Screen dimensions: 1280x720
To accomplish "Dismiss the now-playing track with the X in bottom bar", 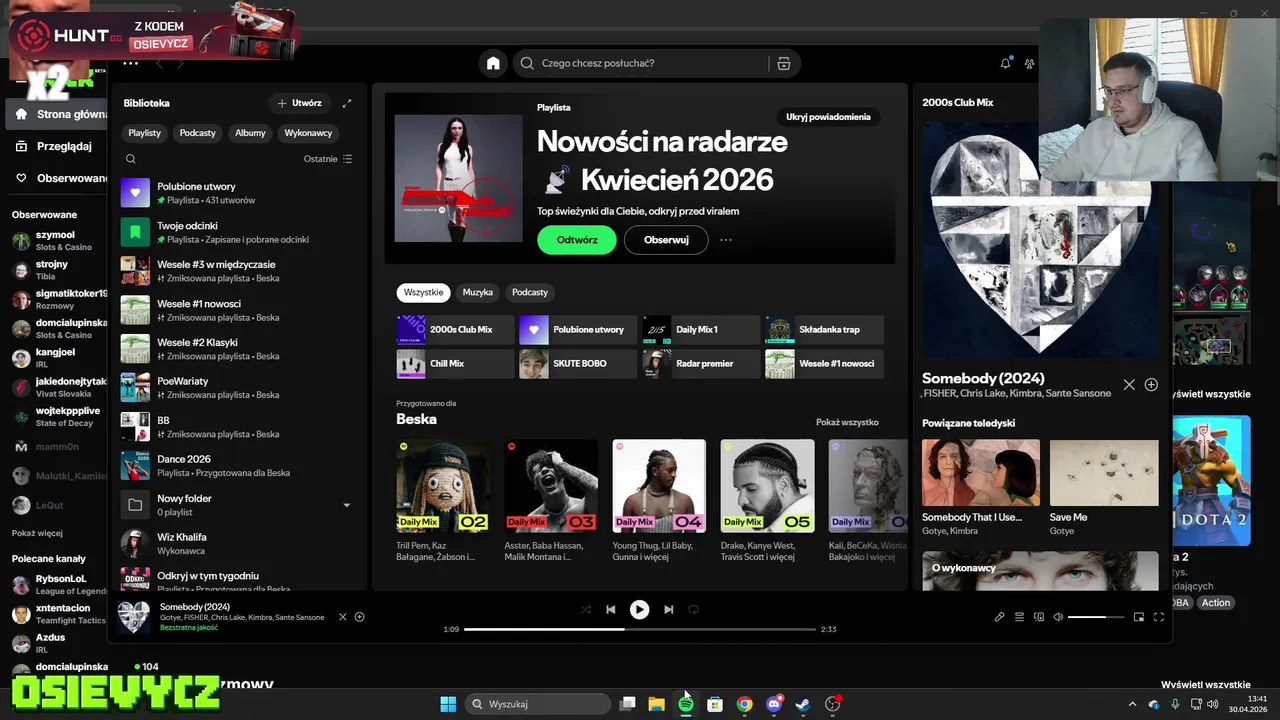I will (342, 617).
